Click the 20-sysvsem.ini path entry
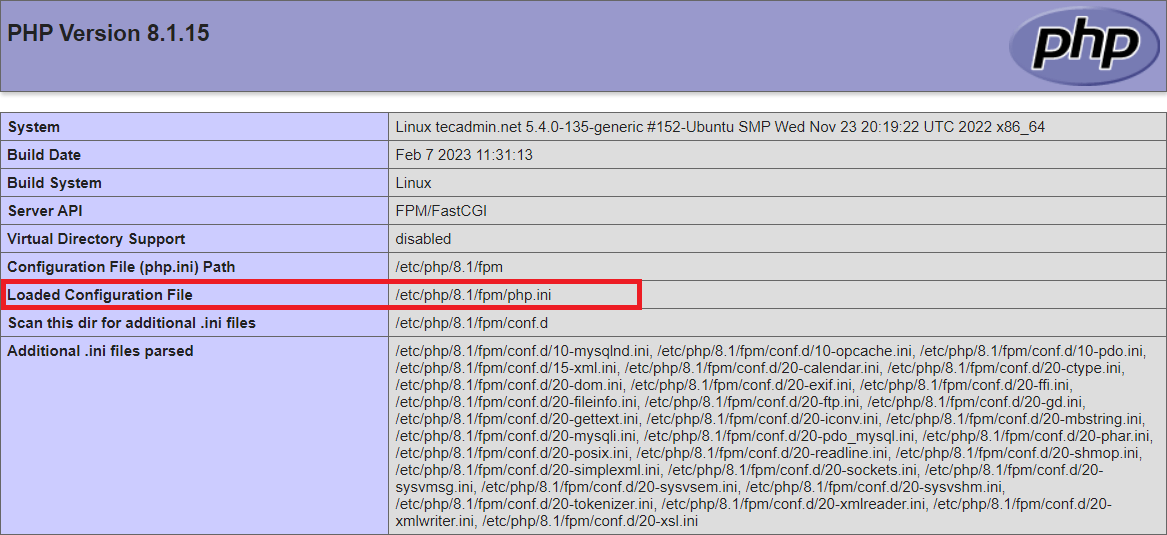Image resolution: width=1167 pixels, height=535 pixels. (612, 487)
